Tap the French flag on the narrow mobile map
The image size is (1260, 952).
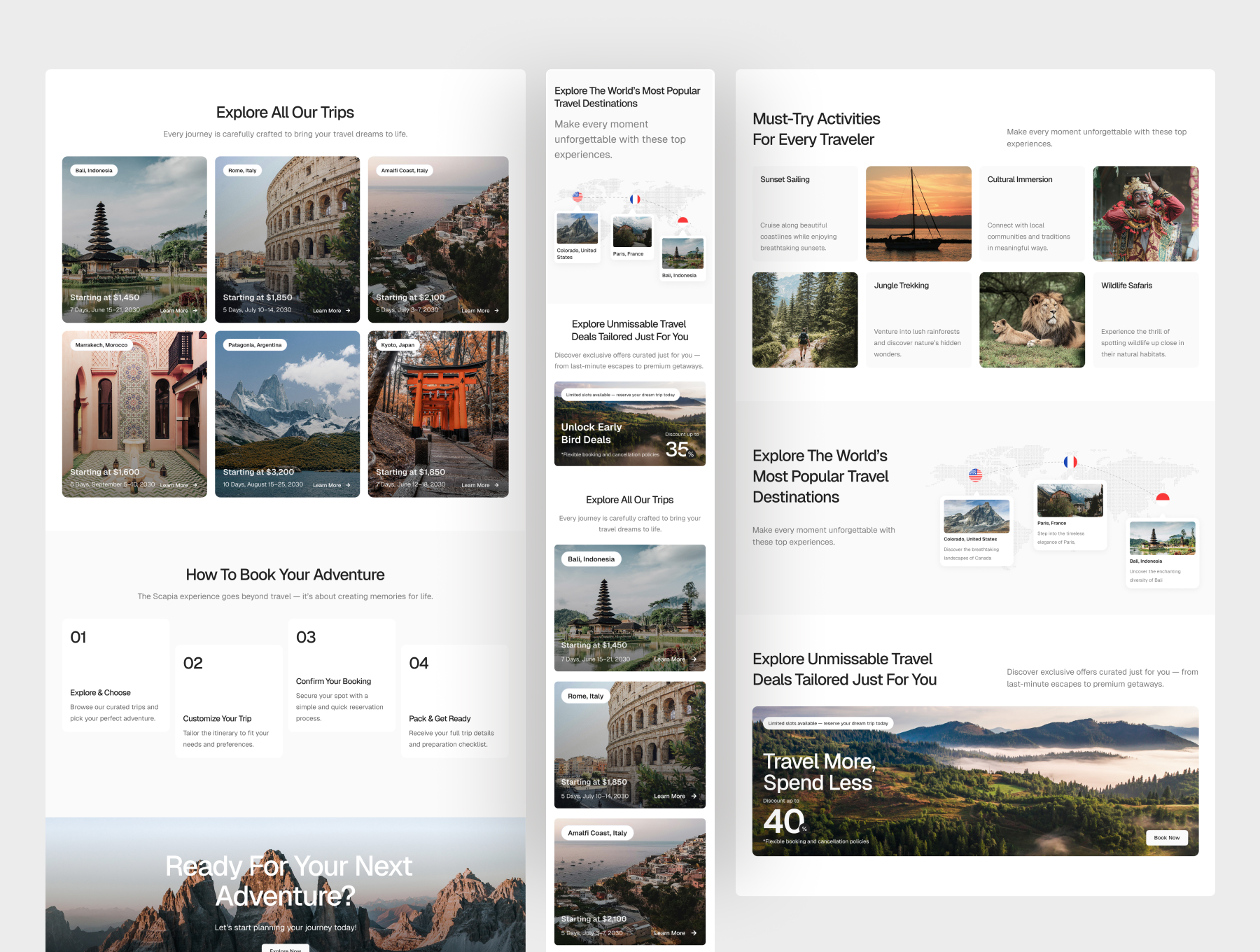(x=635, y=199)
